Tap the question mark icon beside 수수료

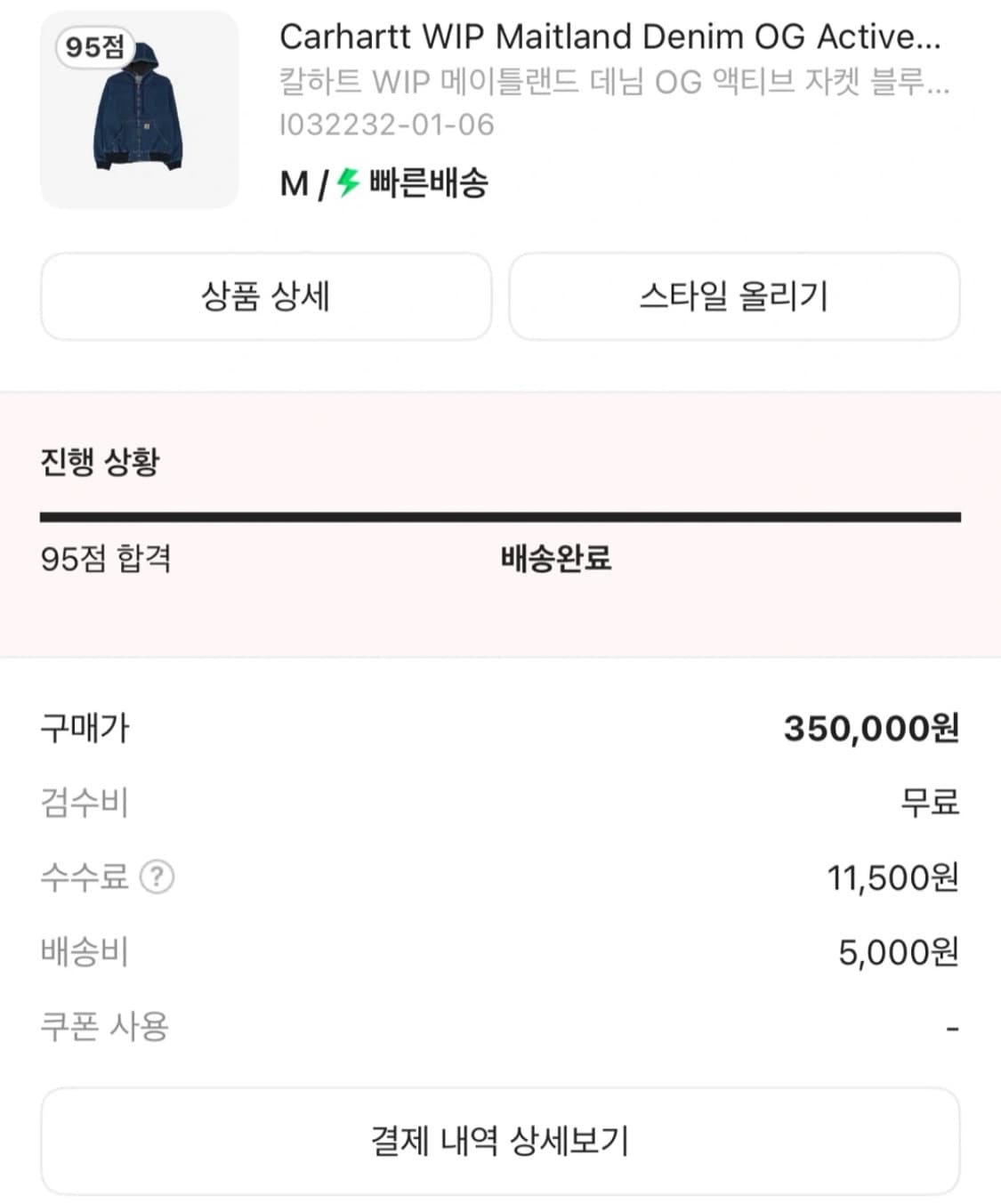coord(157,877)
